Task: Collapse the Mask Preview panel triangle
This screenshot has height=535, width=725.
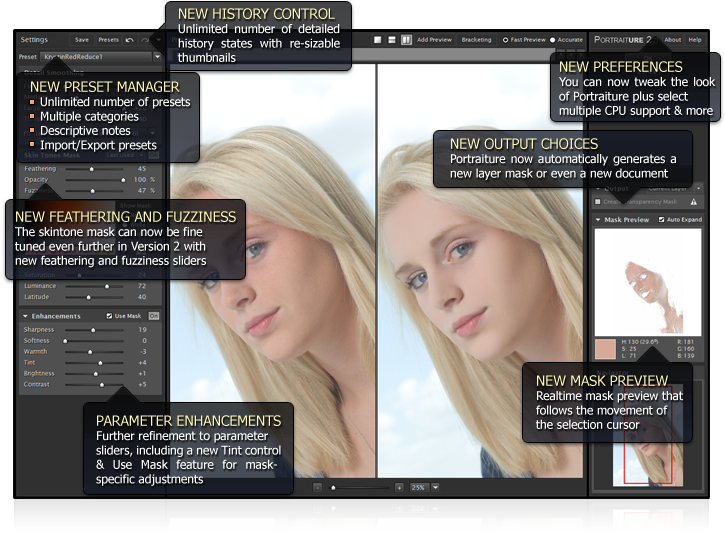Action: coord(598,220)
